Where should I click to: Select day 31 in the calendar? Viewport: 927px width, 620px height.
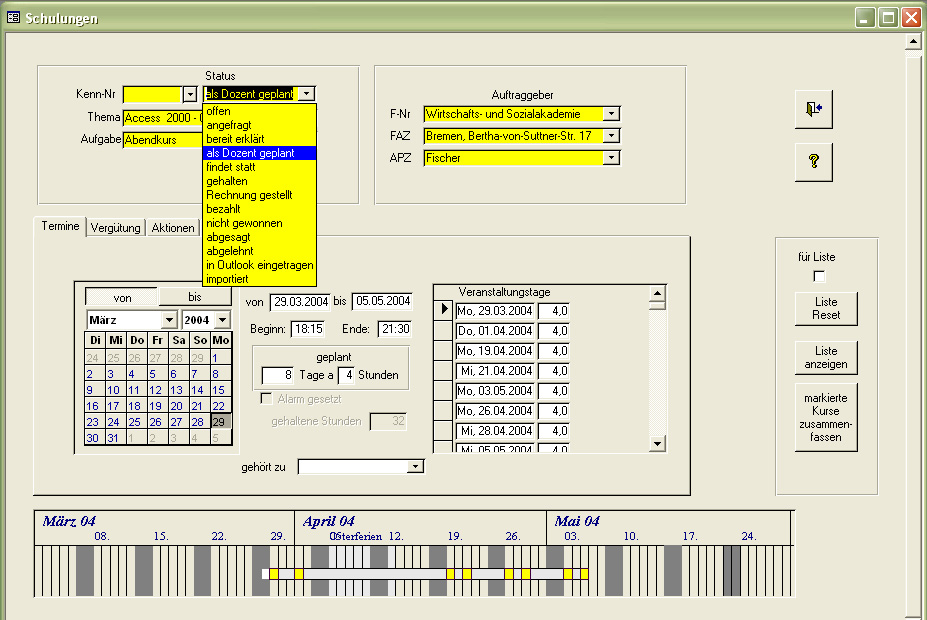113,438
